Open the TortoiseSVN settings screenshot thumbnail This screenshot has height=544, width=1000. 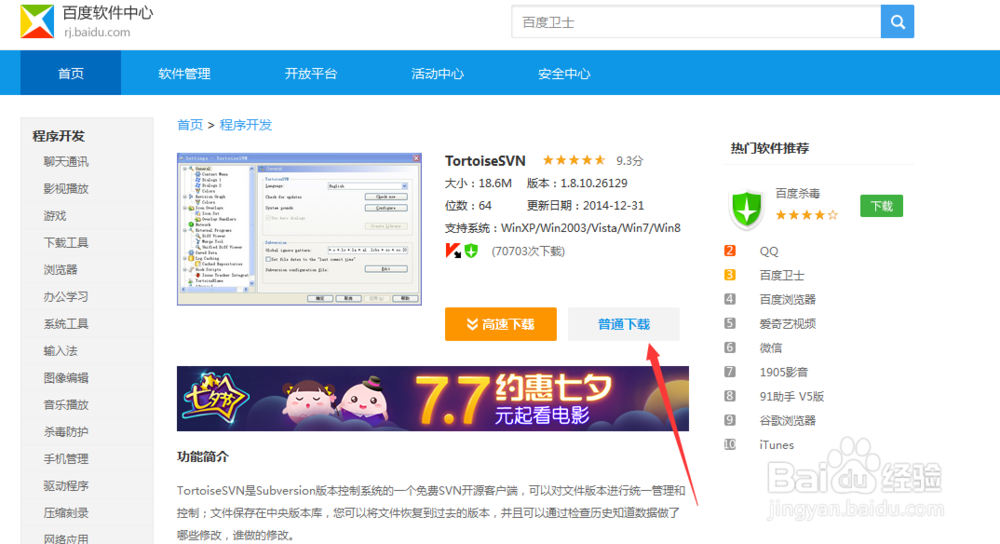pyautogui.click(x=299, y=229)
